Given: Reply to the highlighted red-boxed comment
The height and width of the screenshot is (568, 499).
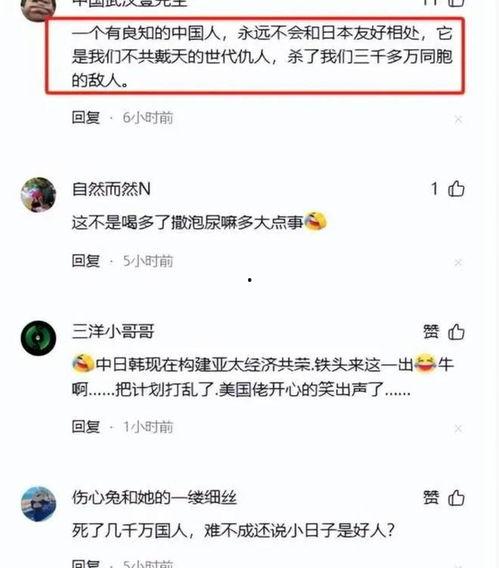Looking at the screenshot, I should tap(86, 117).
